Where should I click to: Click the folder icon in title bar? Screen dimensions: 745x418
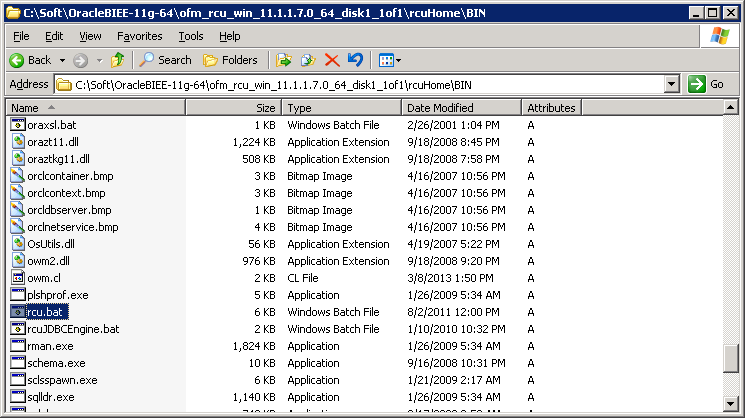pyautogui.click(x=13, y=13)
